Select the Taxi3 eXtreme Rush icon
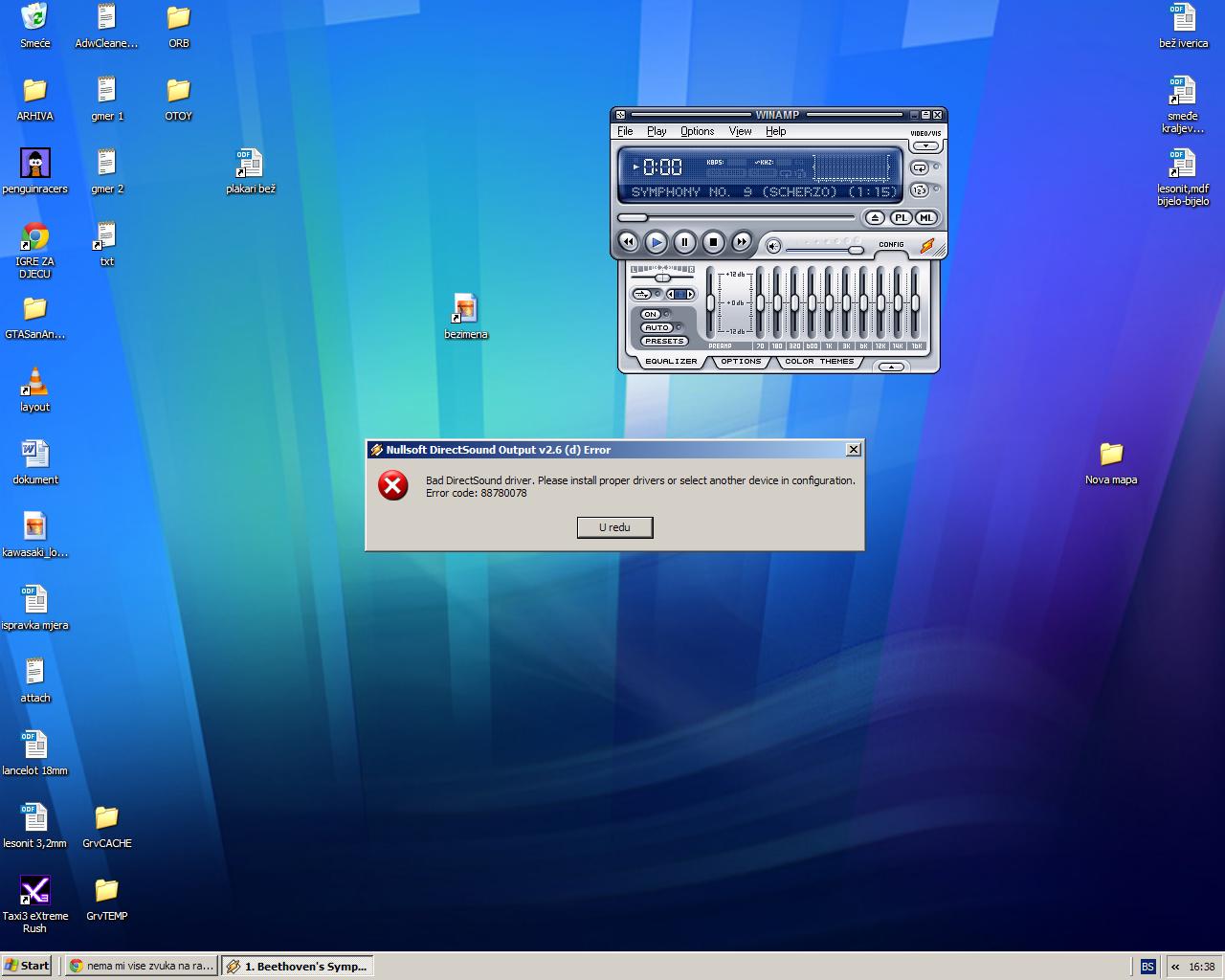 (x=35, y=904)
